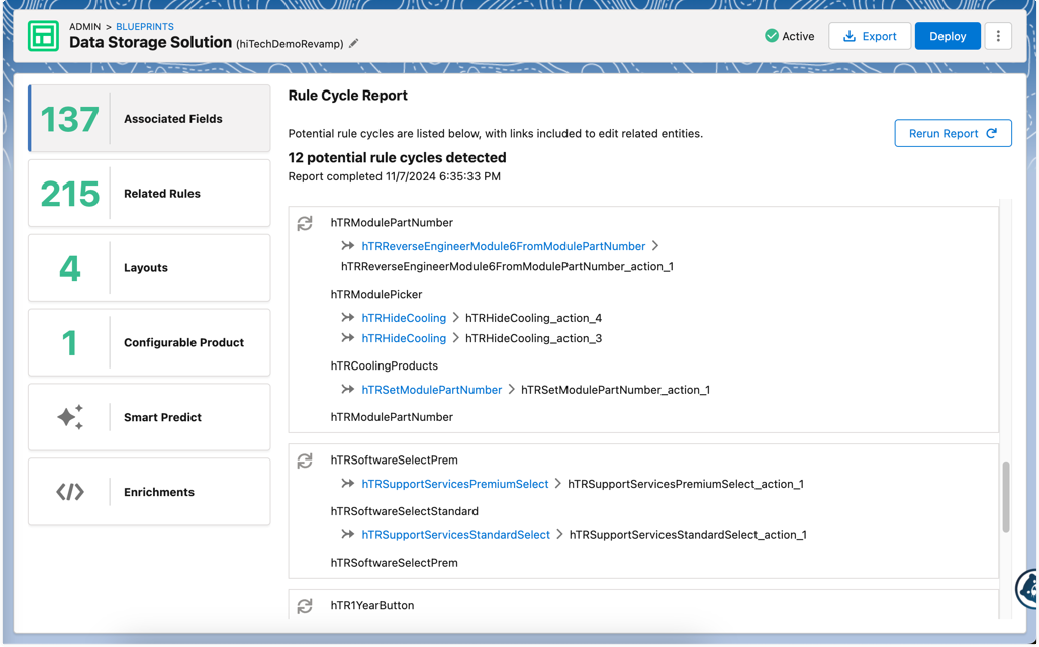Viewport: 1039px width, 647px height.
Task: Click chevron before hTRSupportServicesPremiumSelect_action_1
Action: (x=558, y=484)
